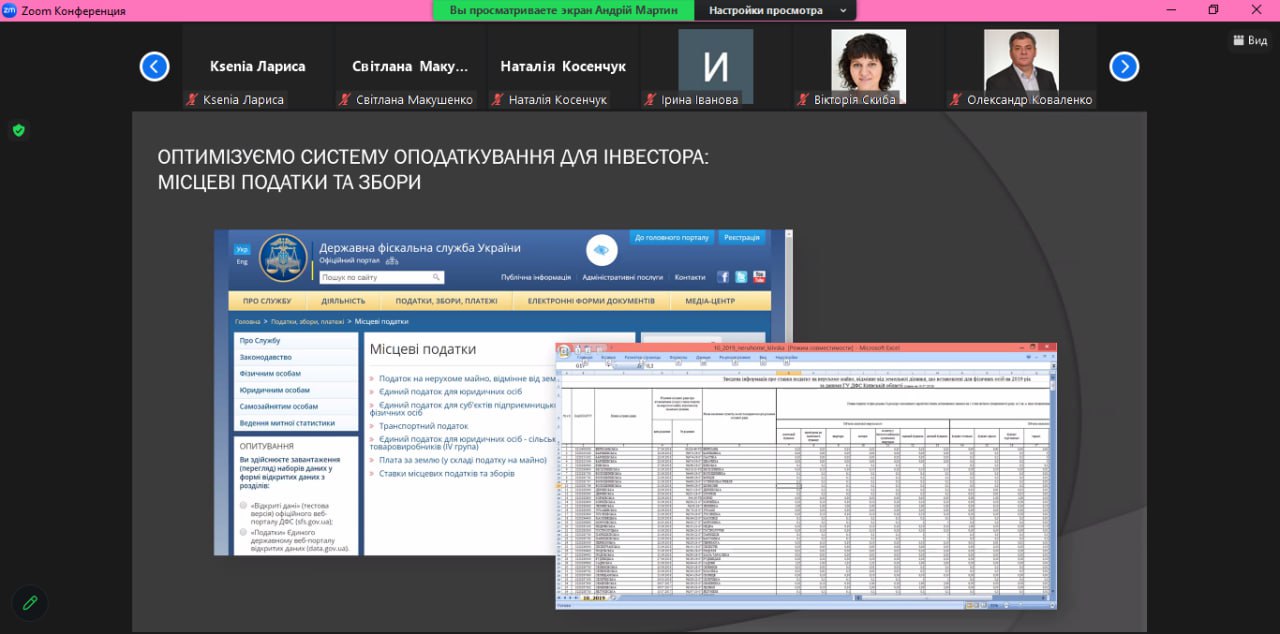Click muted microphone icon beside Світлана Макушенко
The image size is (1280, 634).
click(x=345, y=100)
